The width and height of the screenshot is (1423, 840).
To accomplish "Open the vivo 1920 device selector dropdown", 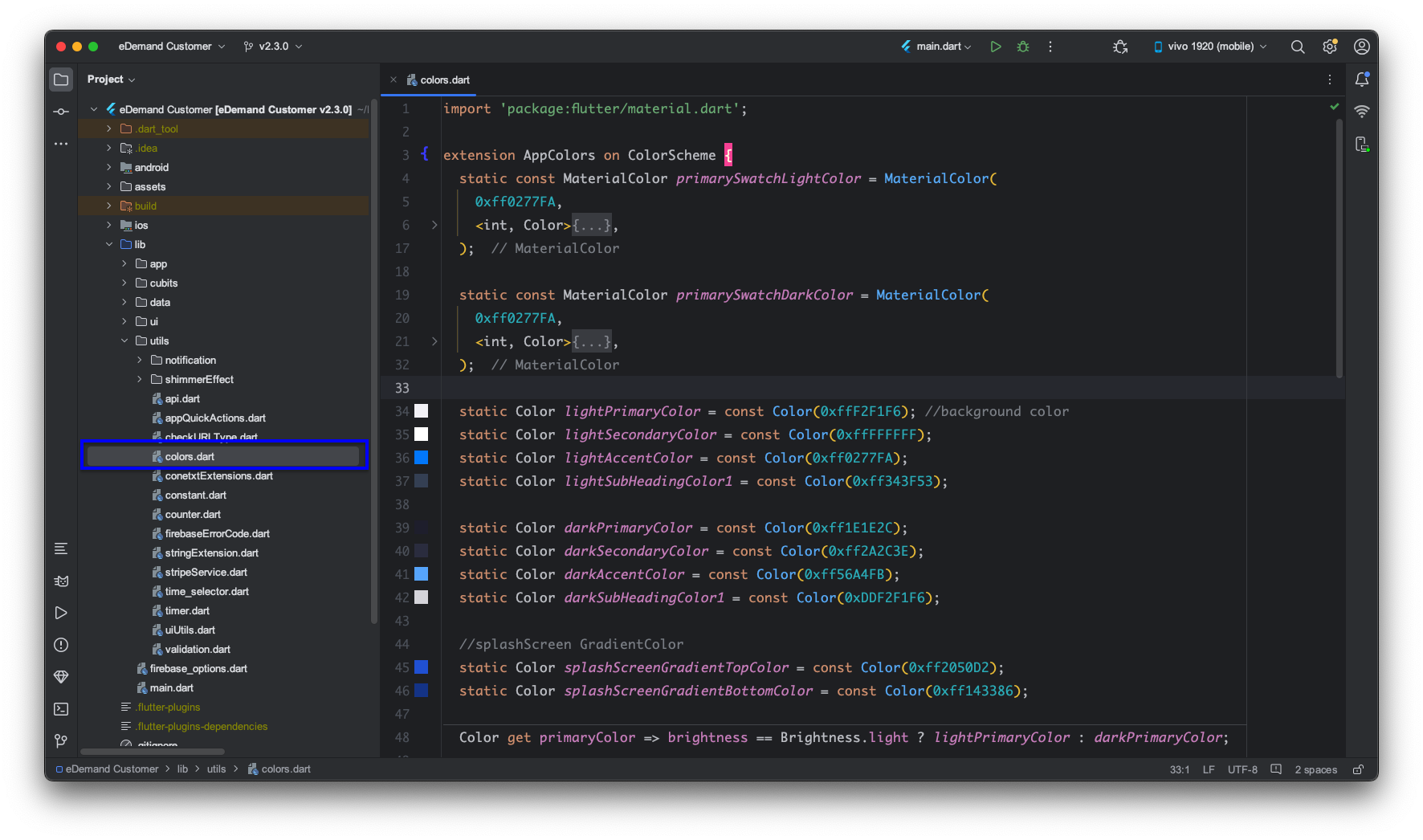I will 1209,46.
